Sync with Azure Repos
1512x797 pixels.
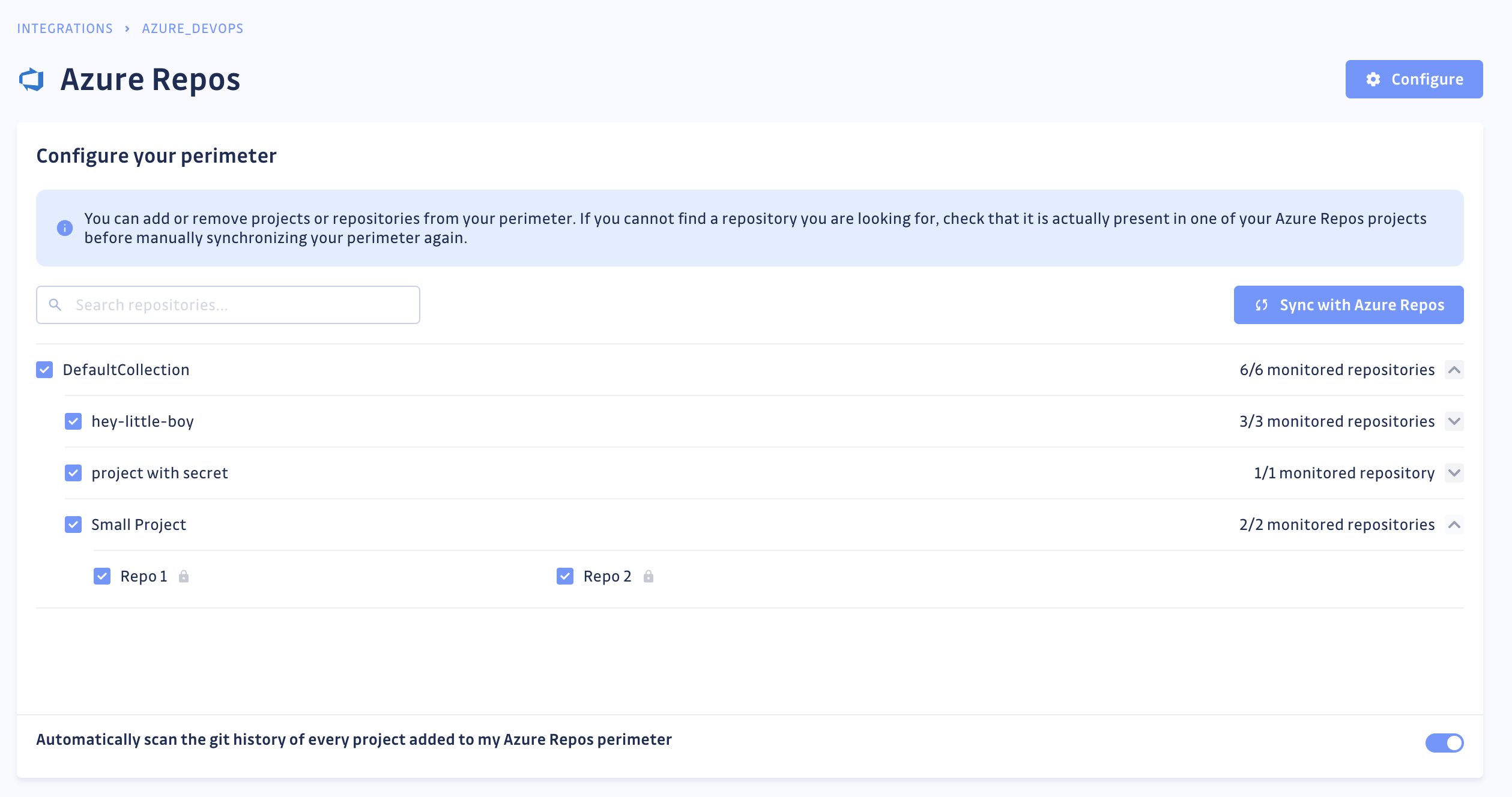[1349, 305]
